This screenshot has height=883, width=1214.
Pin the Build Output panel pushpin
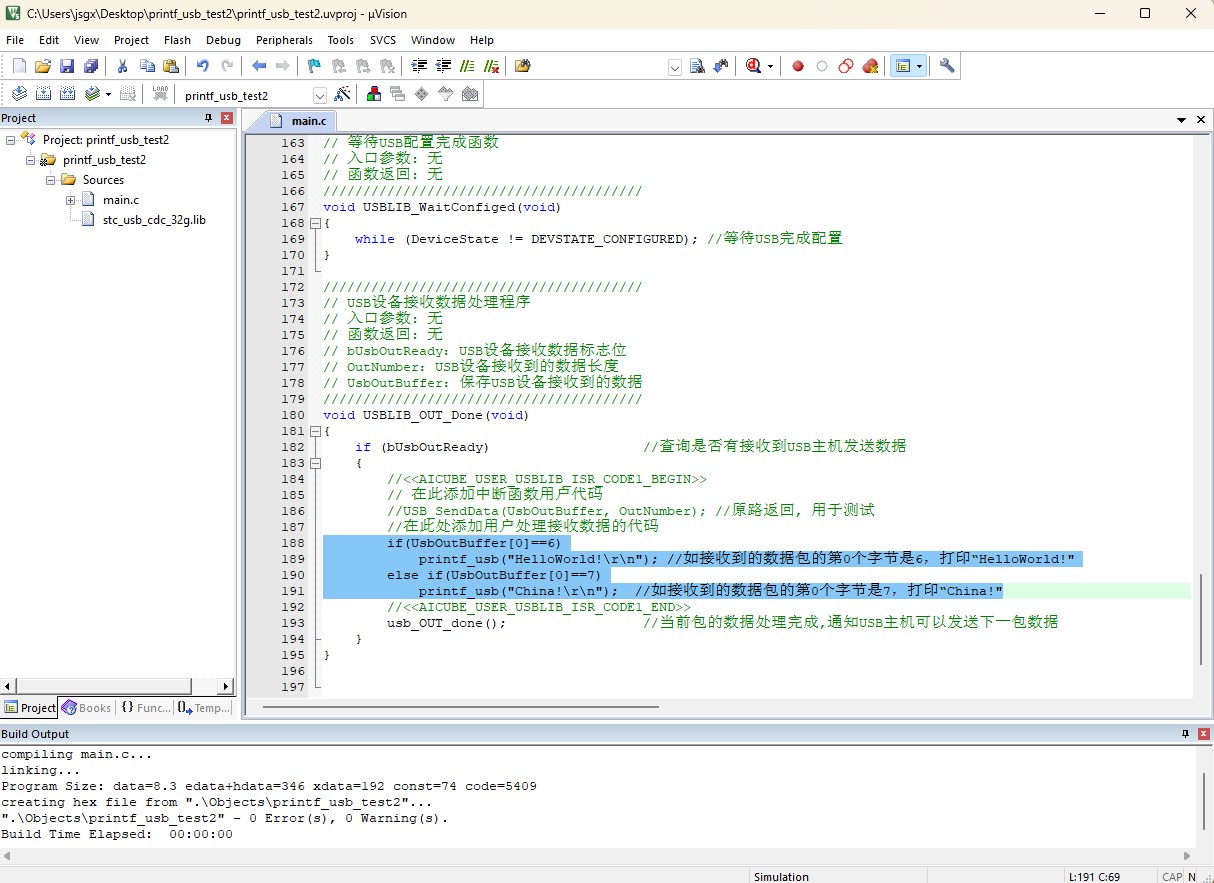click(1185, 734)
